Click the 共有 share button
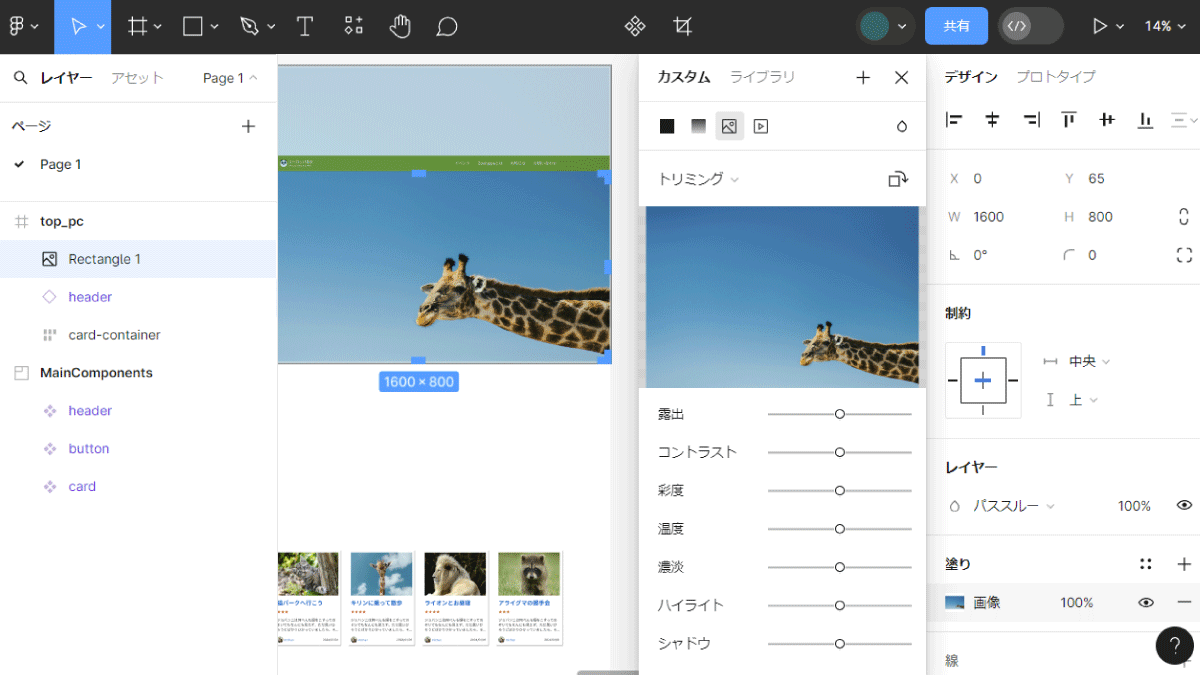 [x=957, y=26]
